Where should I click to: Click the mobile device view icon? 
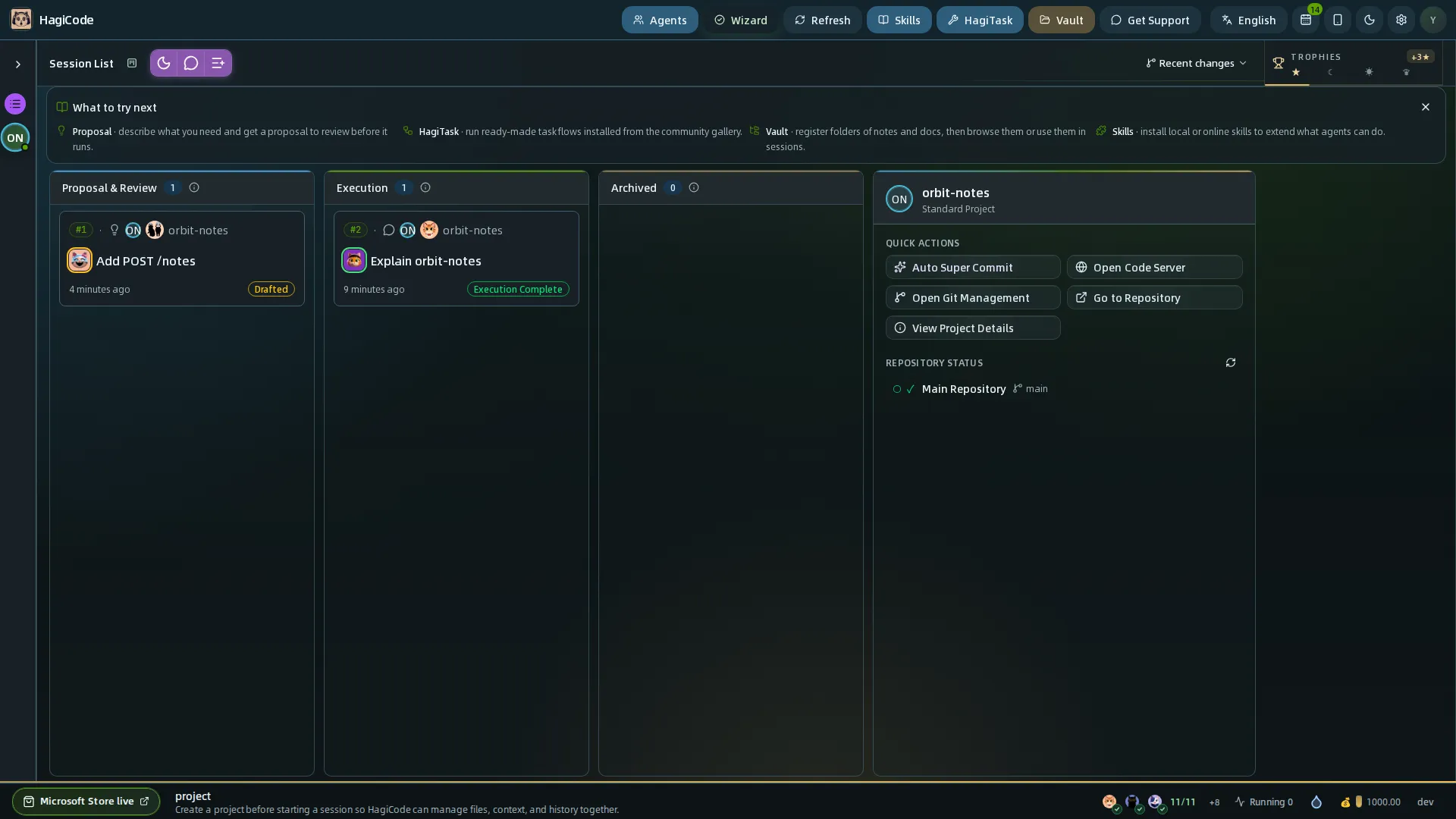(x=1338, y=20)
